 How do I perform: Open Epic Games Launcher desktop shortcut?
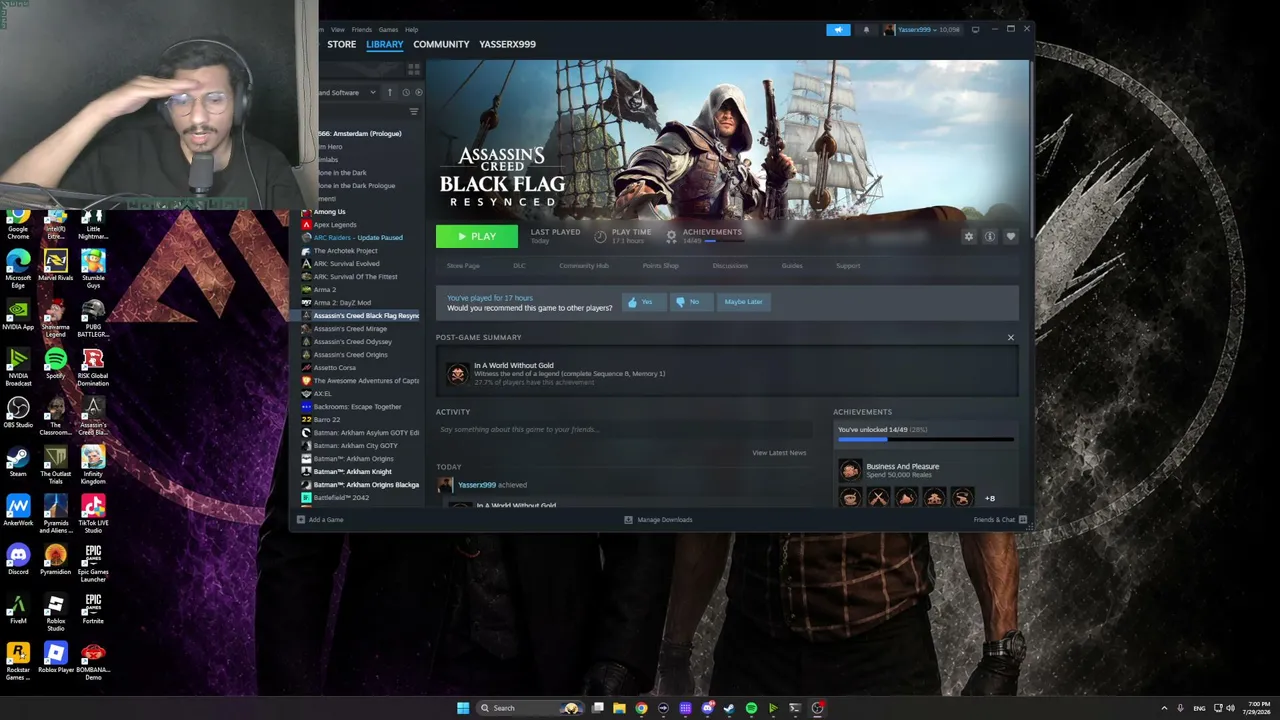pyautogui.click(x=93, y=560)
